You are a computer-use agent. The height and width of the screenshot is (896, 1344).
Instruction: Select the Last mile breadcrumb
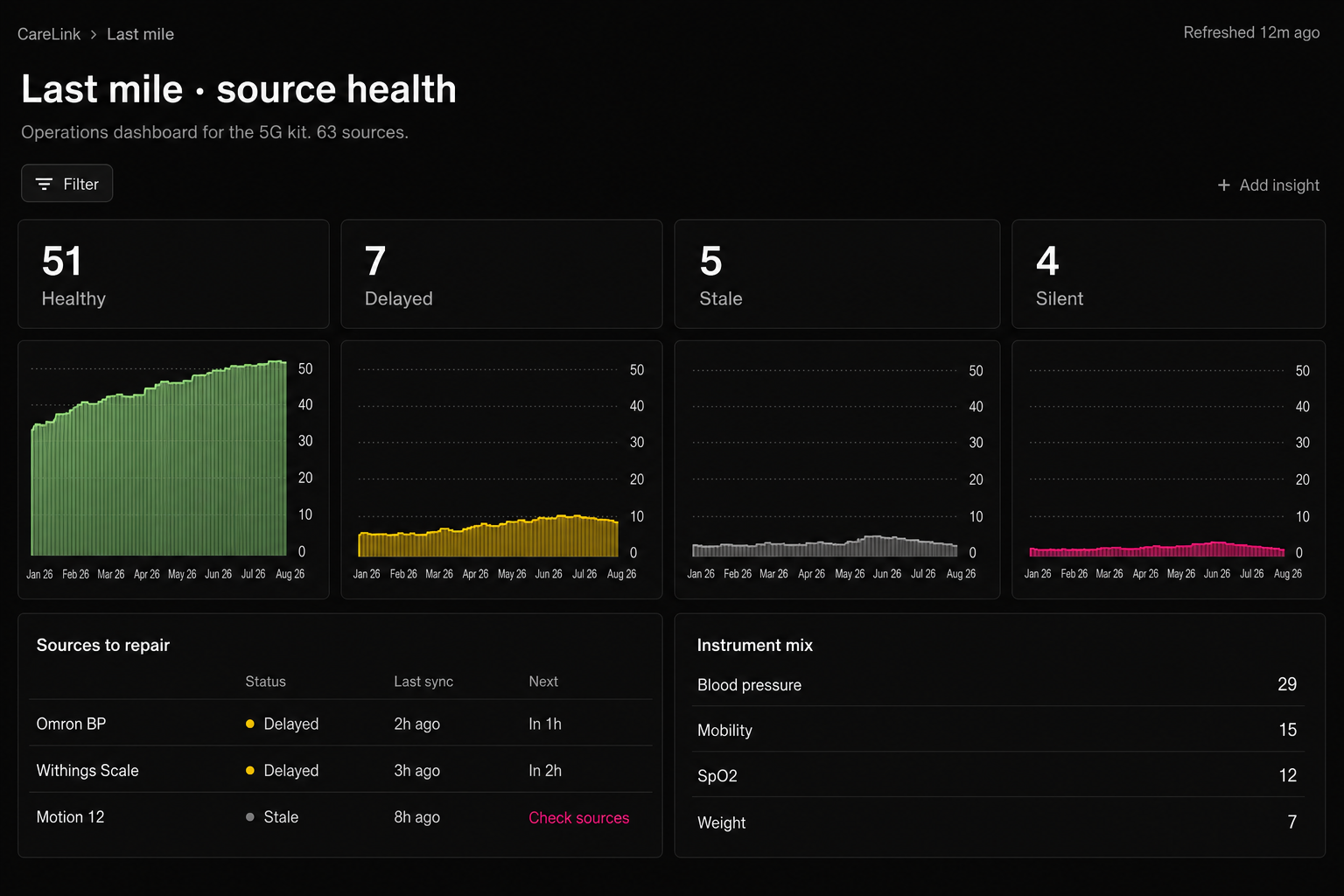pyautogui.click(x=140, y=34)
